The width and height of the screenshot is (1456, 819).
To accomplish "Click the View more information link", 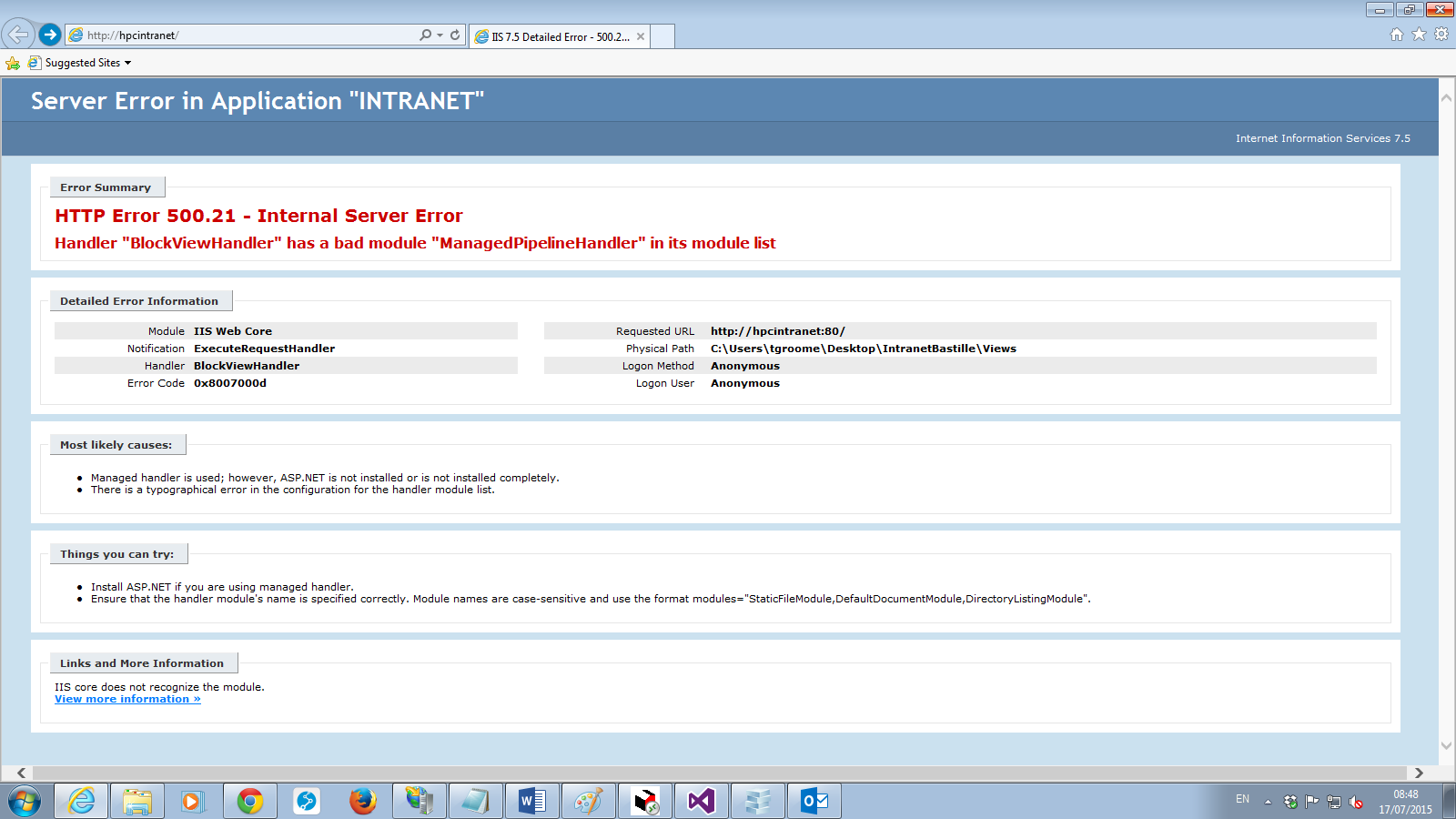I will coord(127,699).
